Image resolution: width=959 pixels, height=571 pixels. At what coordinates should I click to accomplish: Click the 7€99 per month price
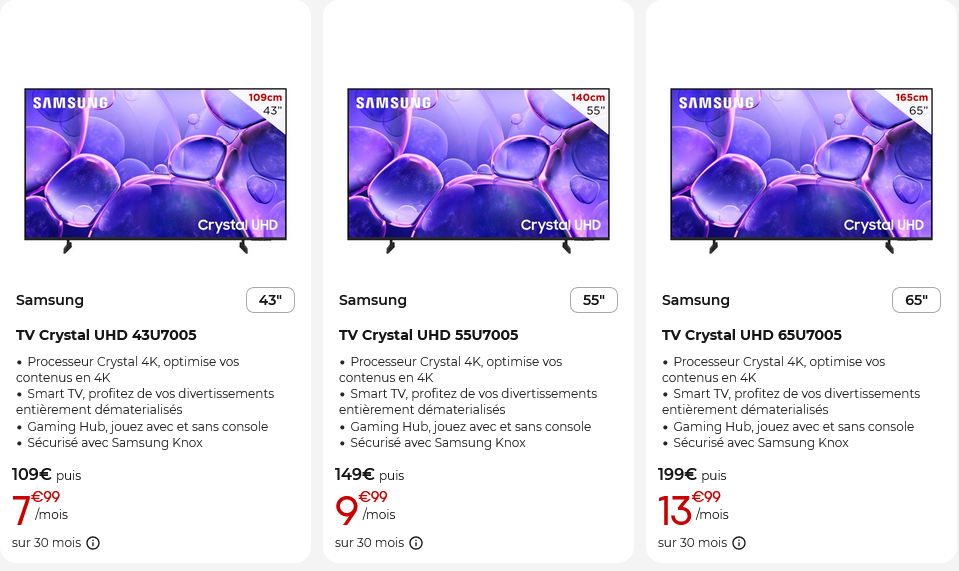coord(38,508)
